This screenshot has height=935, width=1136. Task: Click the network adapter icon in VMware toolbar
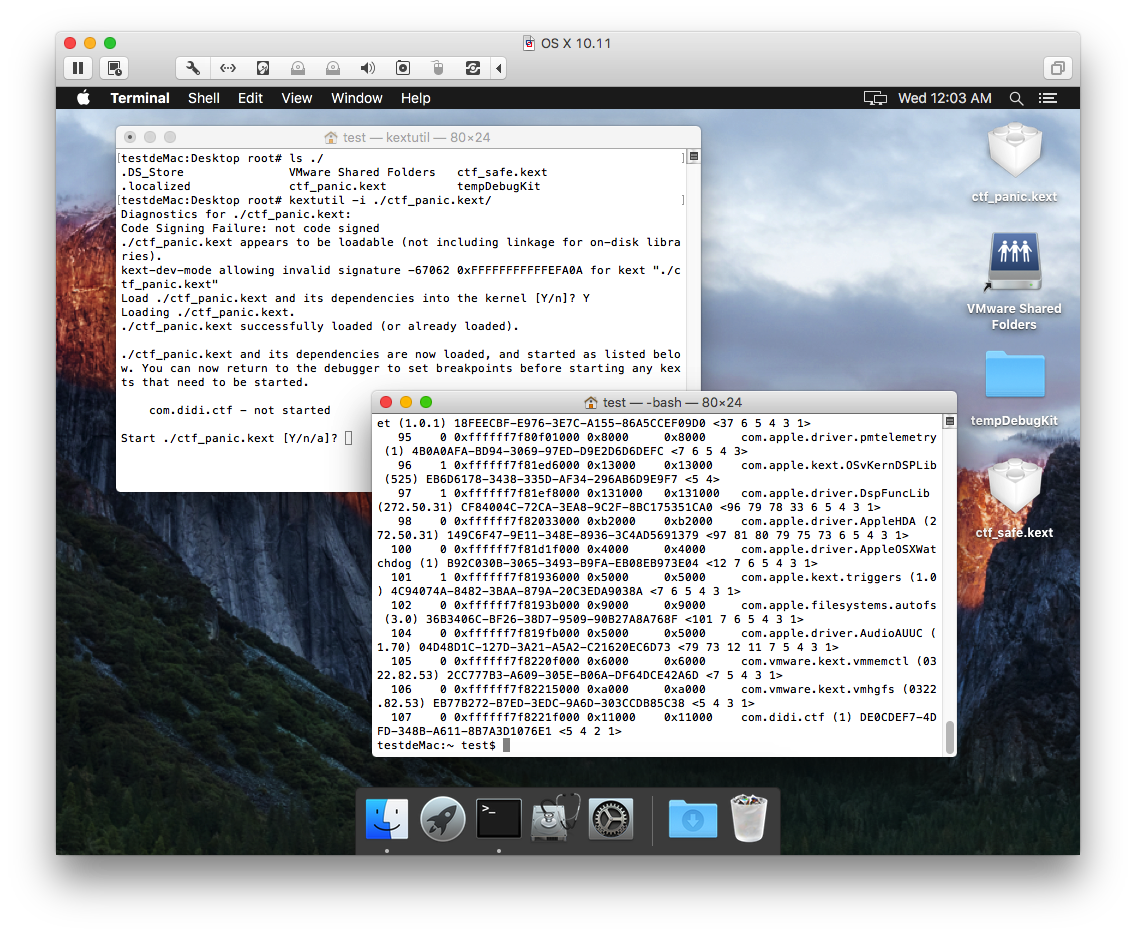(228, 67)
